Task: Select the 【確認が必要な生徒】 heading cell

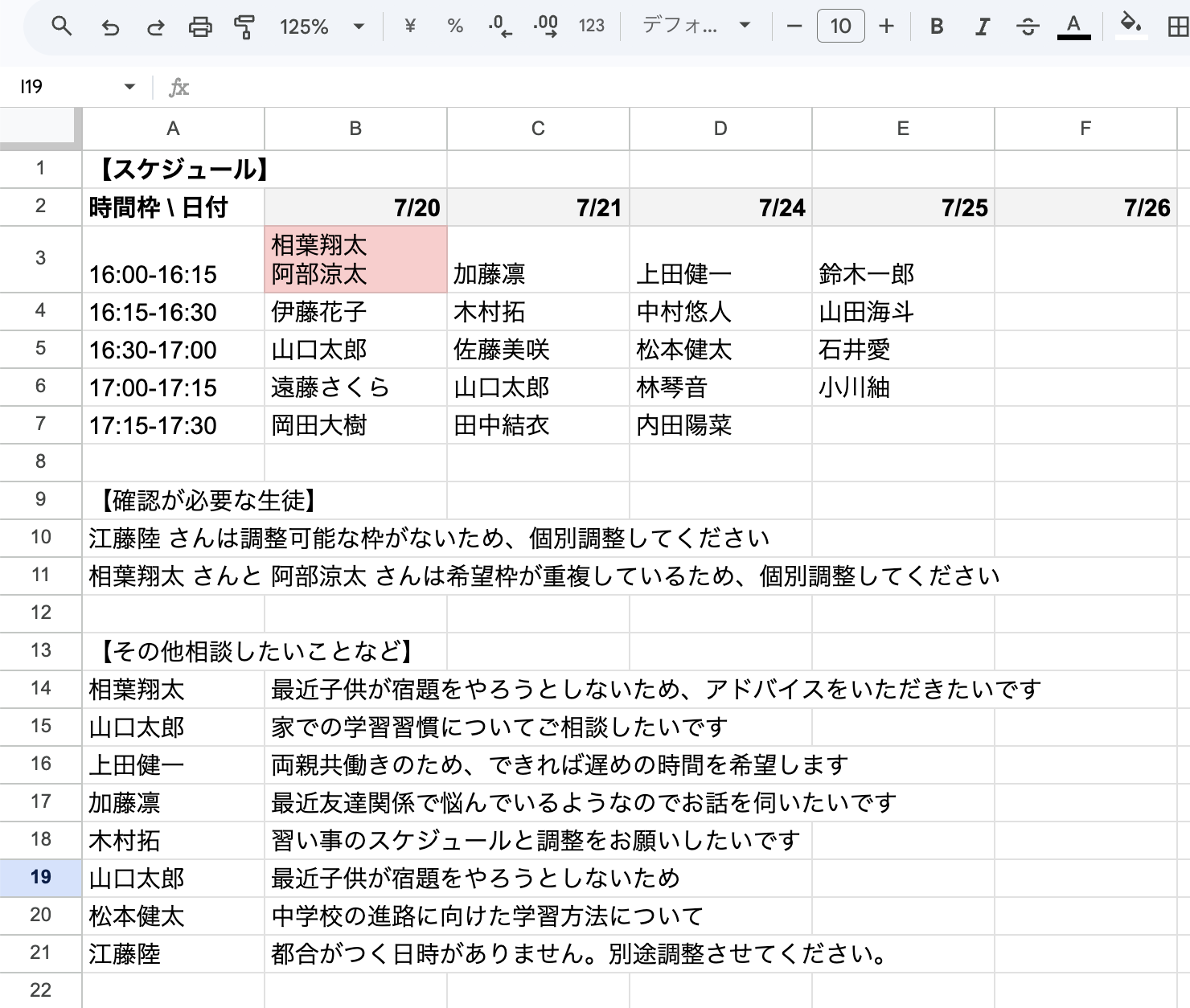Action: click(x=173, y=501)
